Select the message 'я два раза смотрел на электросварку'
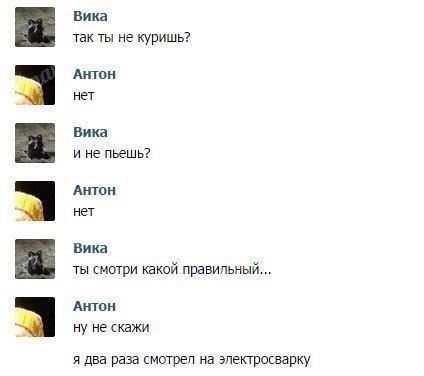Image resolution: width=424 pixels, height=376 pixels. pos(192,360)
